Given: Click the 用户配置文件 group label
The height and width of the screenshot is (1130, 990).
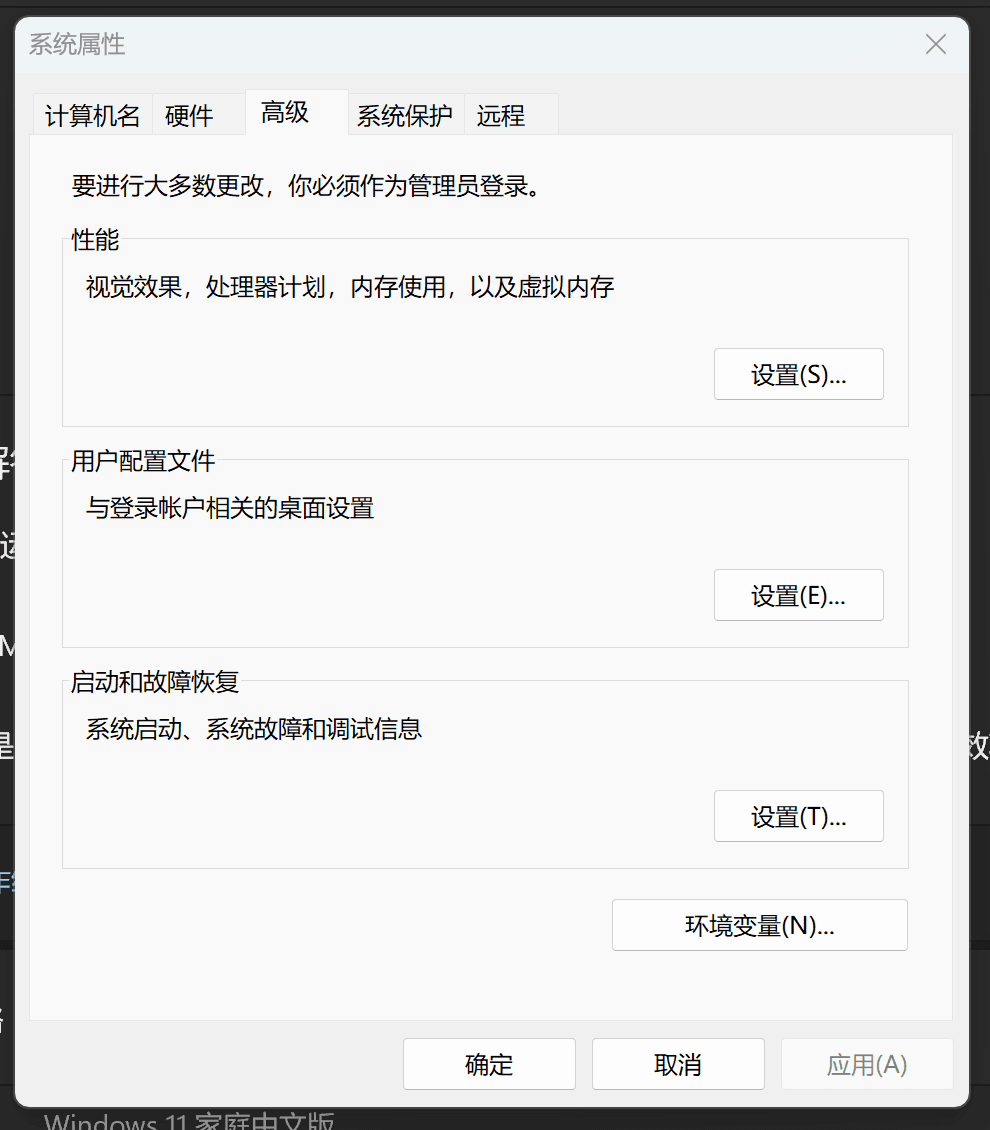Looking at the screenshot, I should click(143, 461).
